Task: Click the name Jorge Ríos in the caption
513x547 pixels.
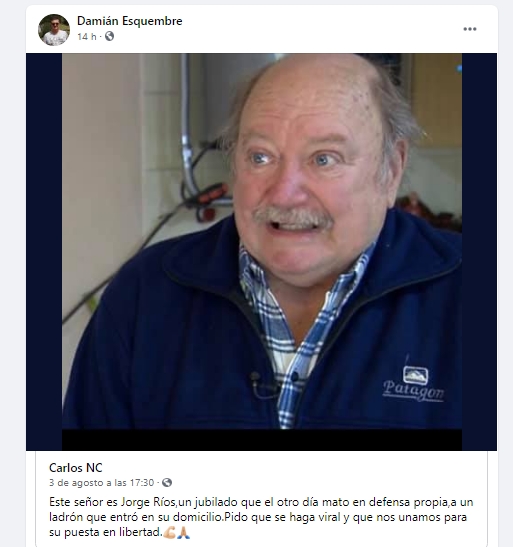Action: click(x=148, y=502)
